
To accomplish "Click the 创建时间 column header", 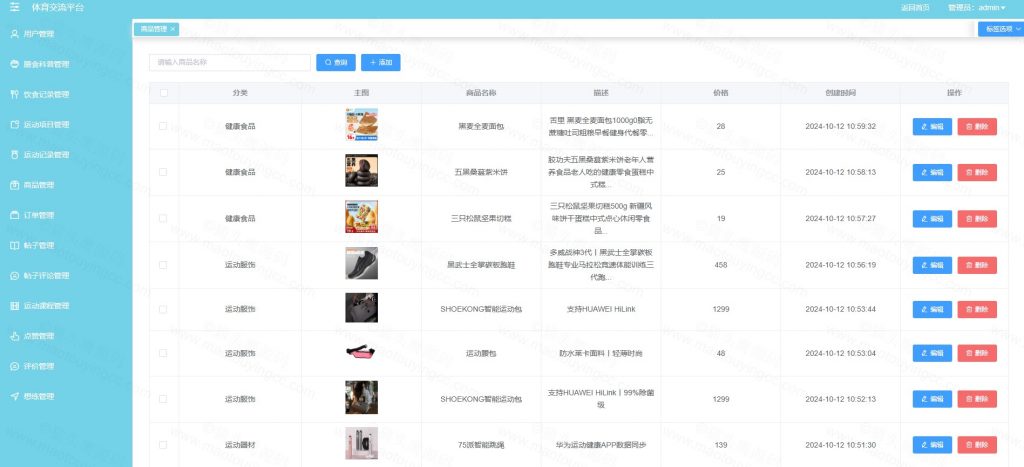I will [x=840, y=93].
